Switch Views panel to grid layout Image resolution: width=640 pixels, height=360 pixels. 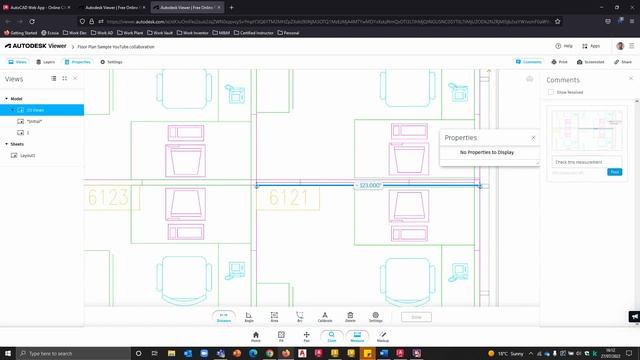(64, 78)
